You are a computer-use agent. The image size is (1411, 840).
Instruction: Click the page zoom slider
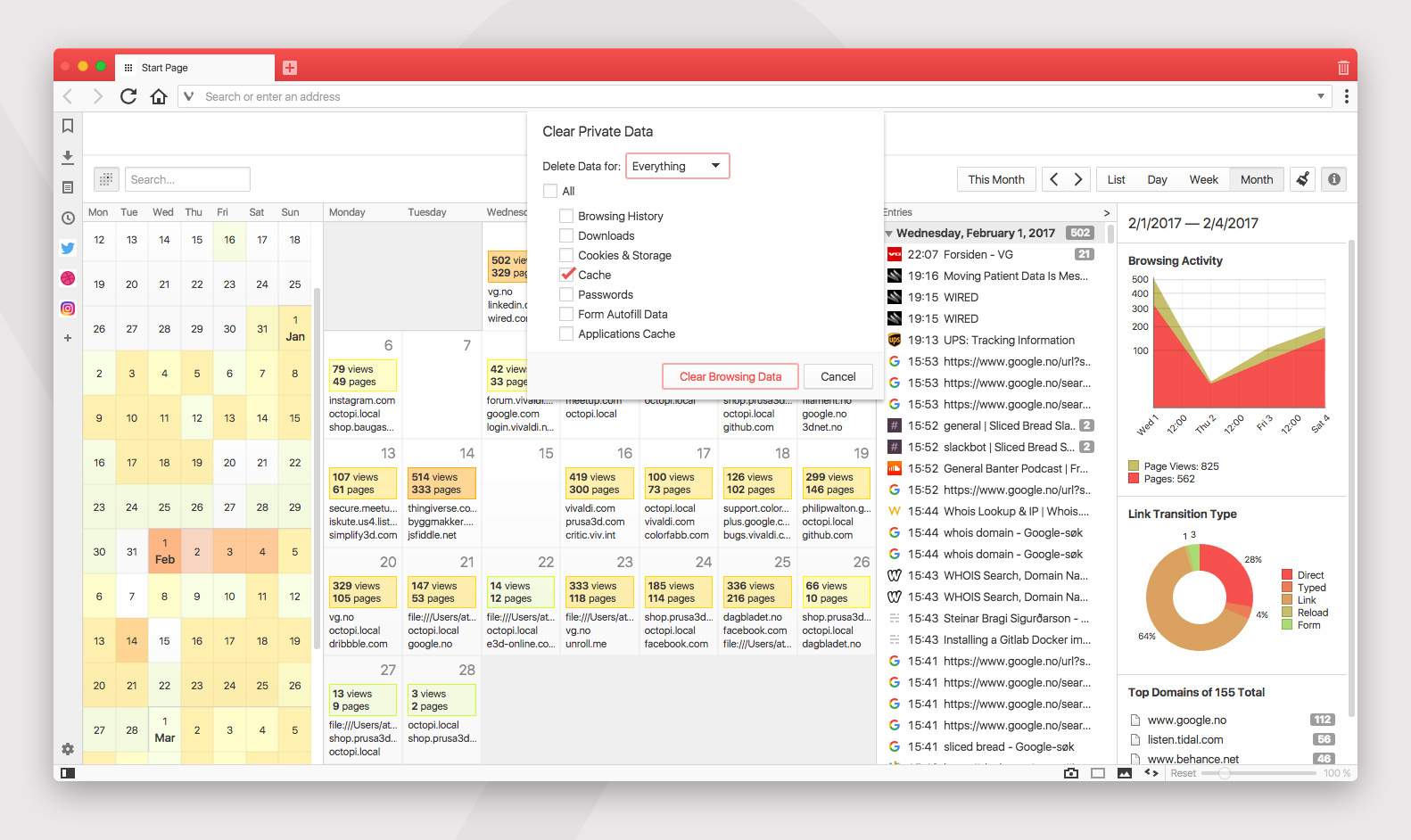(x=1258, y=773)
